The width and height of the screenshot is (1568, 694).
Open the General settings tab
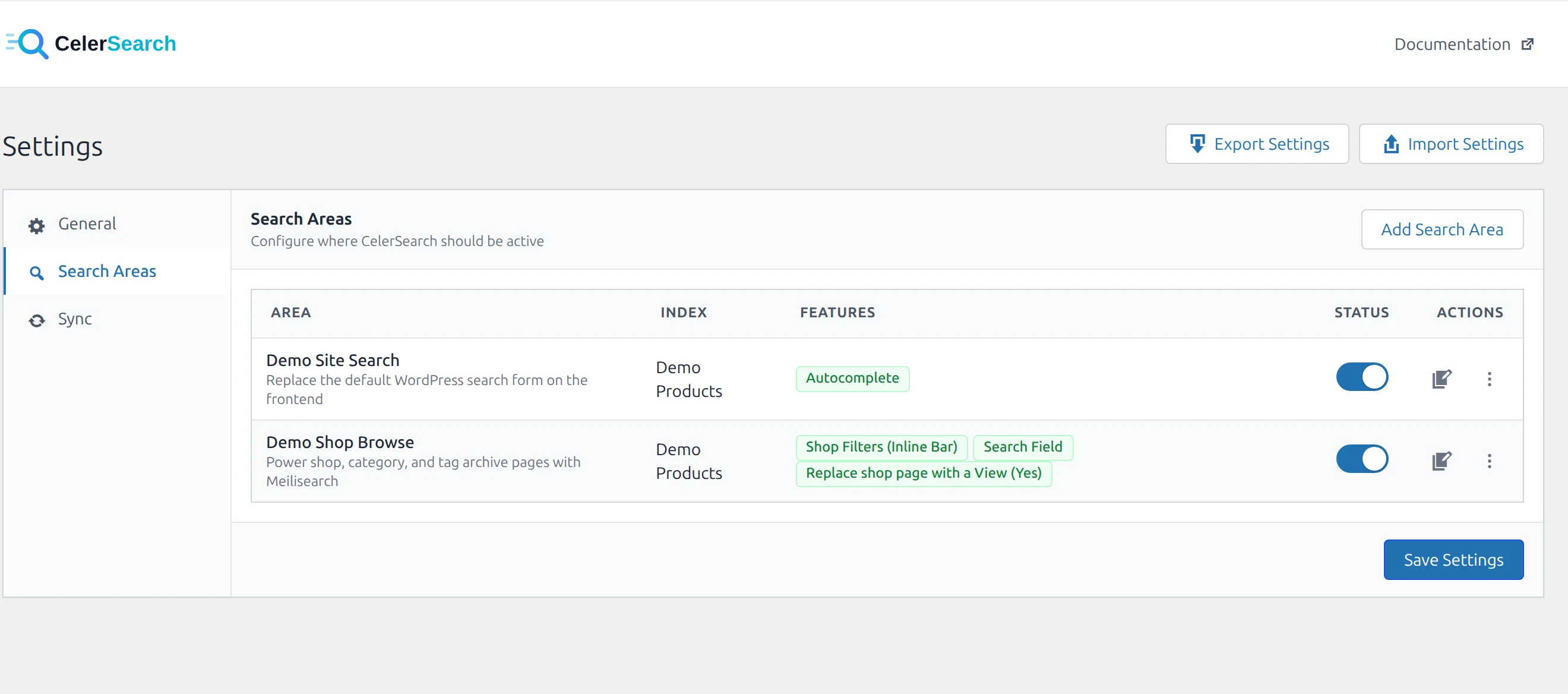point(118,223)
